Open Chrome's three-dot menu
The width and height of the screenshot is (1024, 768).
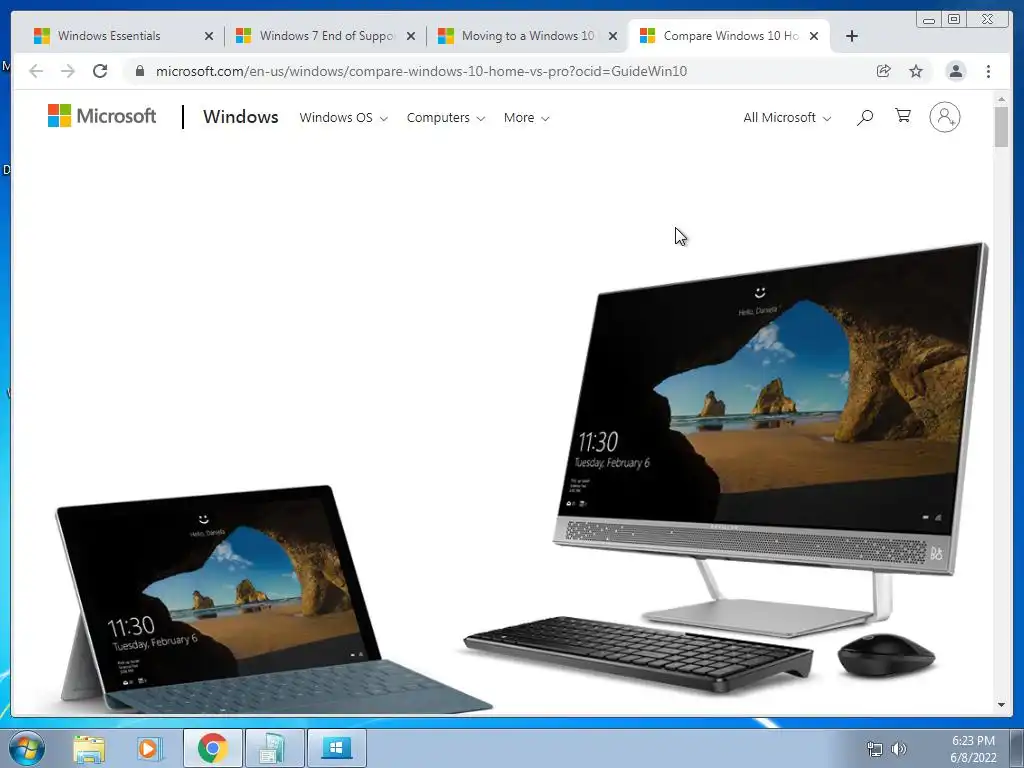(988, 71)
